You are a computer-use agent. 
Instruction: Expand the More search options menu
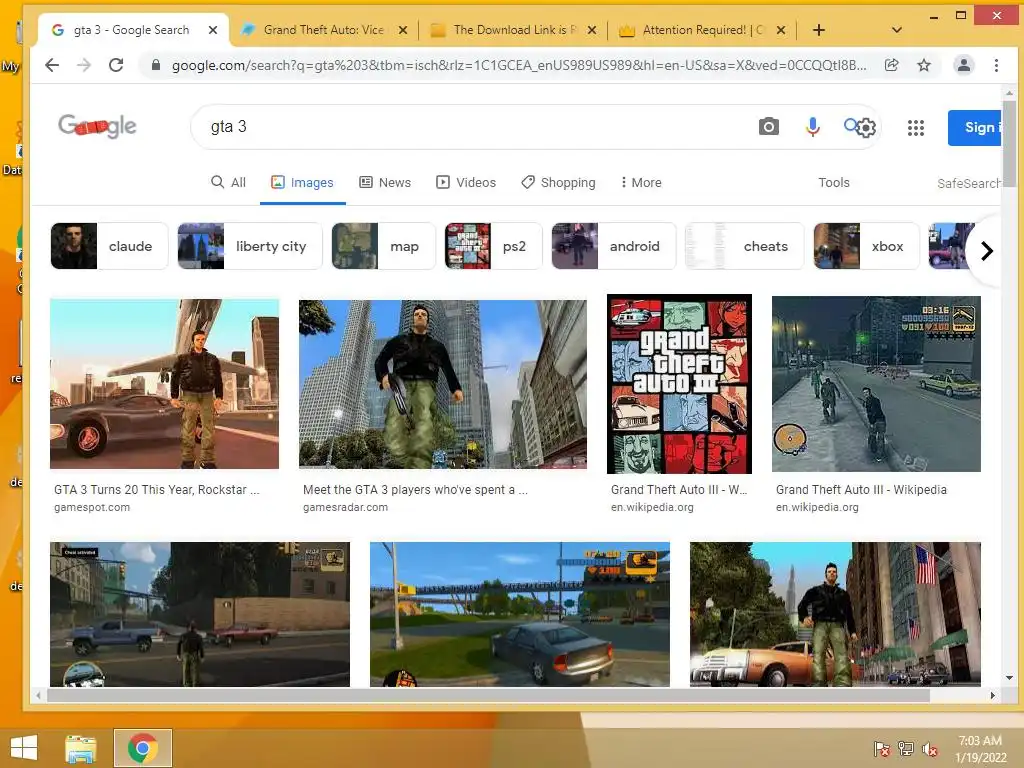[x=641, y=182]
